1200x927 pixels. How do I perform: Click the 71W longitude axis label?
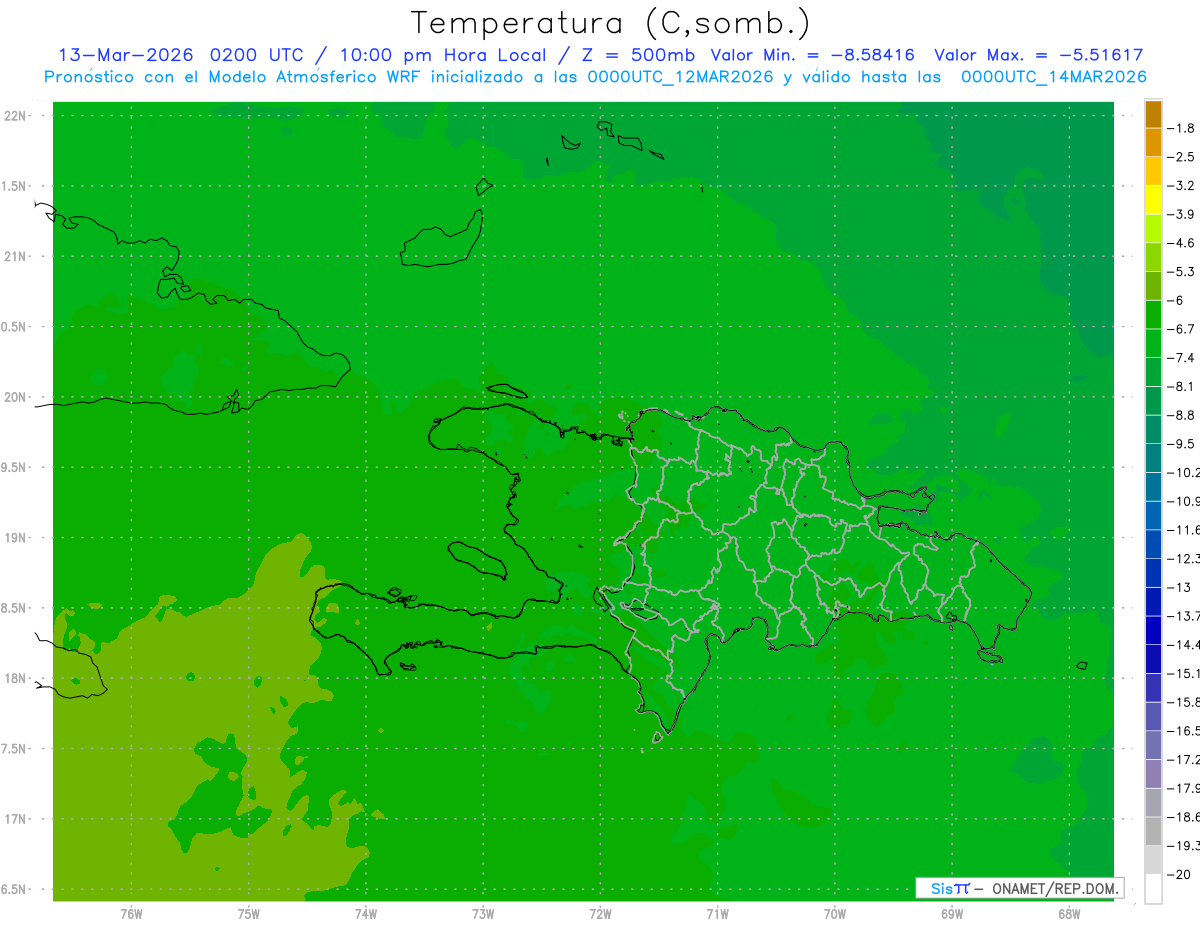point(717,914)
